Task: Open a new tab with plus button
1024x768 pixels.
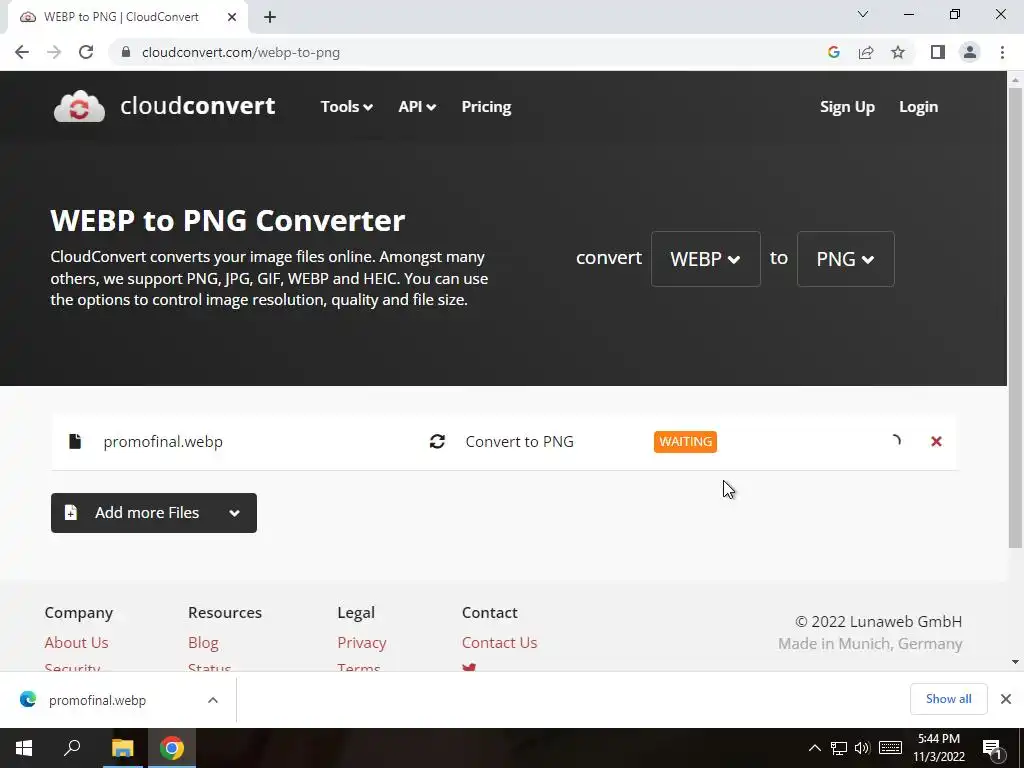Action: 270,17
